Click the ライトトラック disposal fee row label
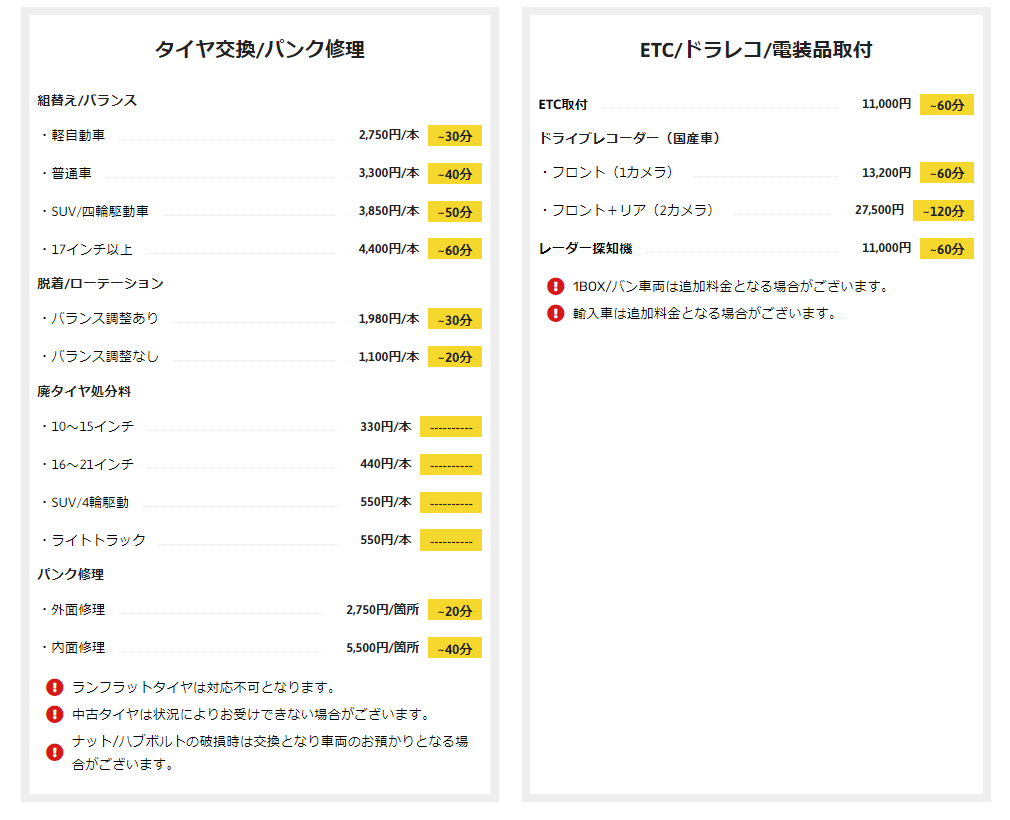The height and width of the screenshot is (820, 1010). click(x=98, y=540)
